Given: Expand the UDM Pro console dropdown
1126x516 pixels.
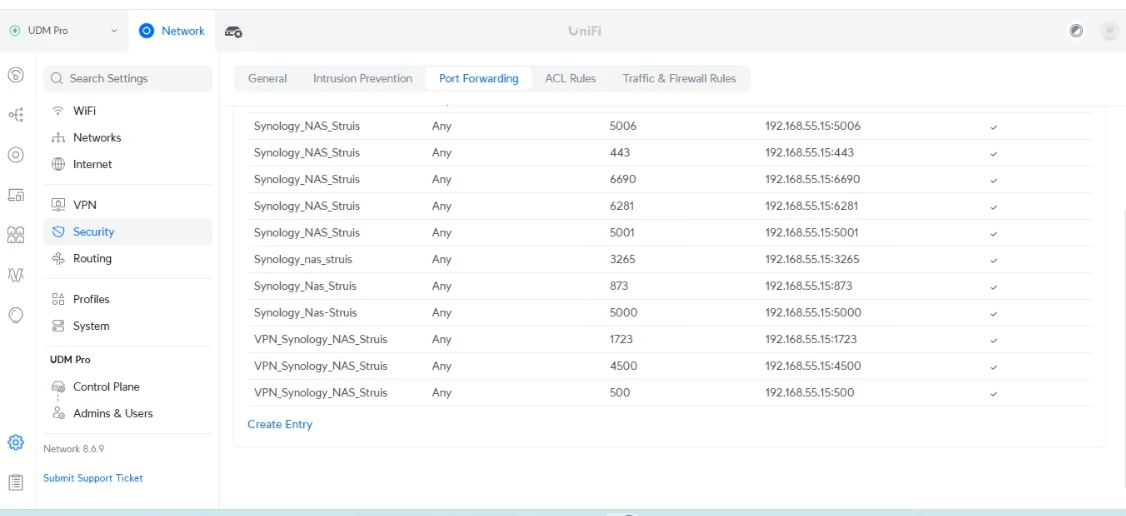Looking at the screenshot, I should pyautogui.click(x=63, y=31).
